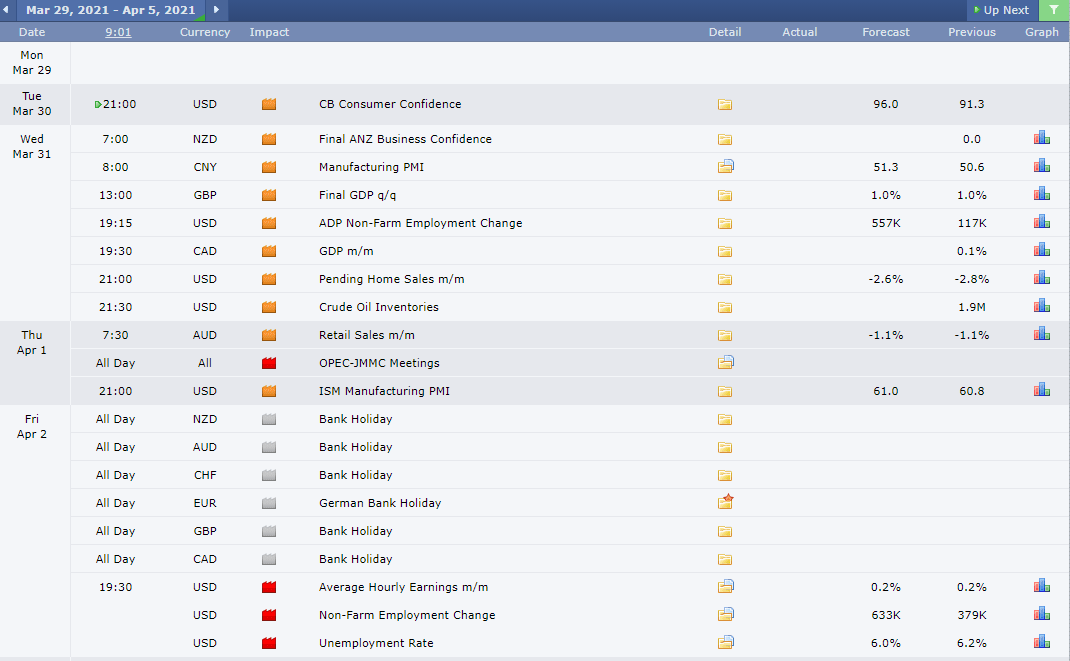Open detail folder for Final ANZ Business Confidence
This screenshot has width=1070, height=661.
pyautogui.click(x=725, y=139)
